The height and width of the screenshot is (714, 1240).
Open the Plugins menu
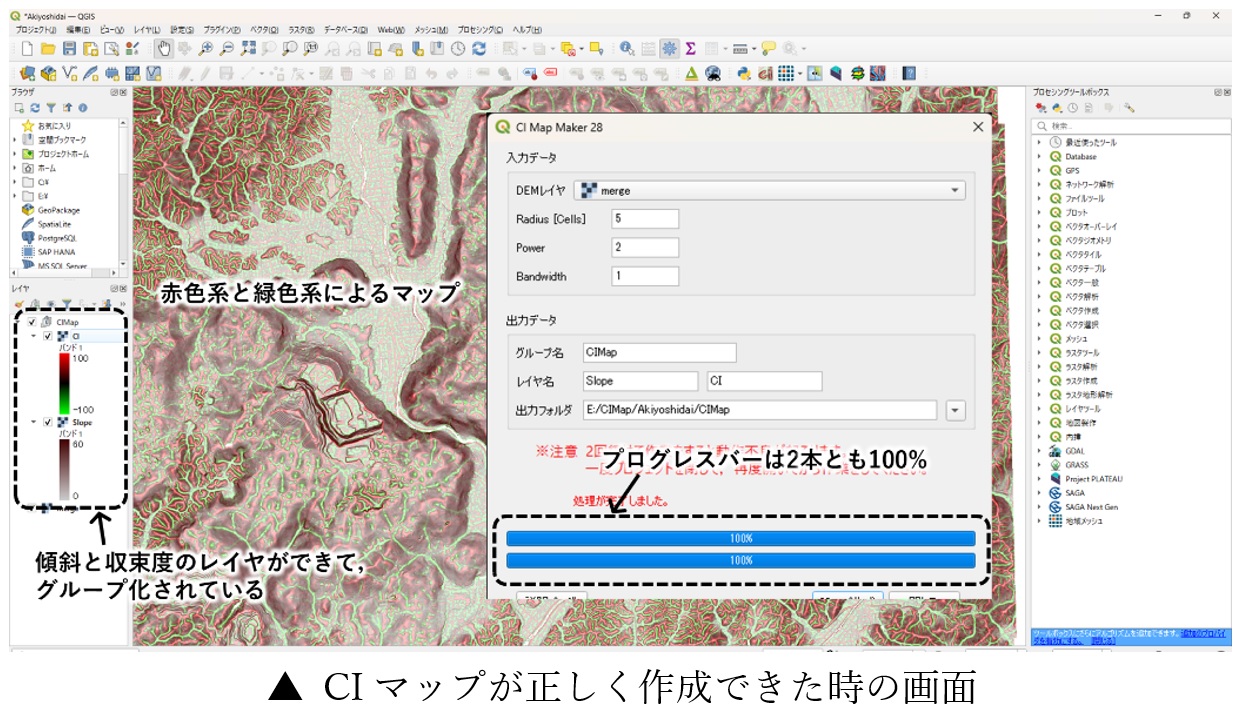221,30
